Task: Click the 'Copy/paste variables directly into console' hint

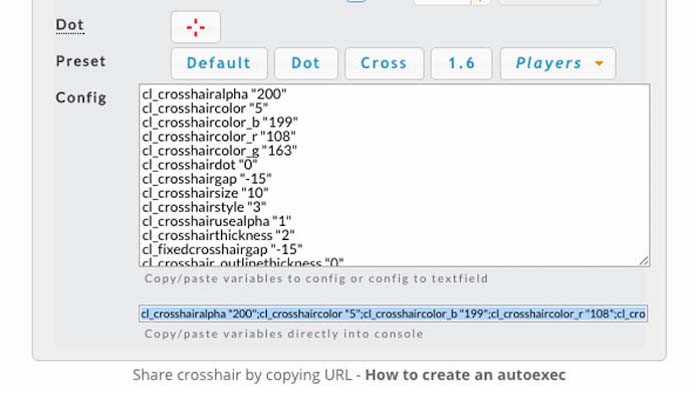Action: coord(284,334)
